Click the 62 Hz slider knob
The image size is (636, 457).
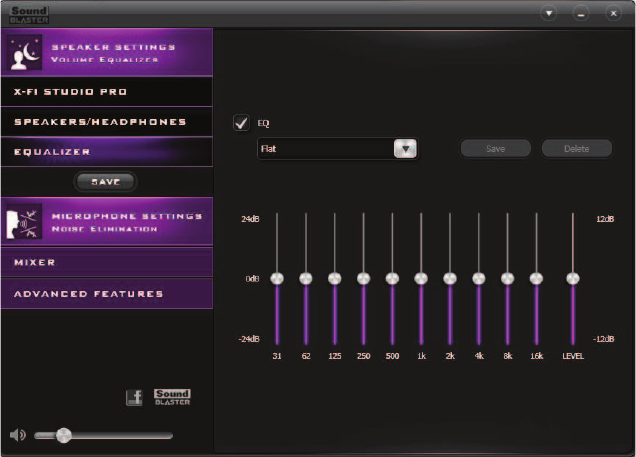[306, 279]
